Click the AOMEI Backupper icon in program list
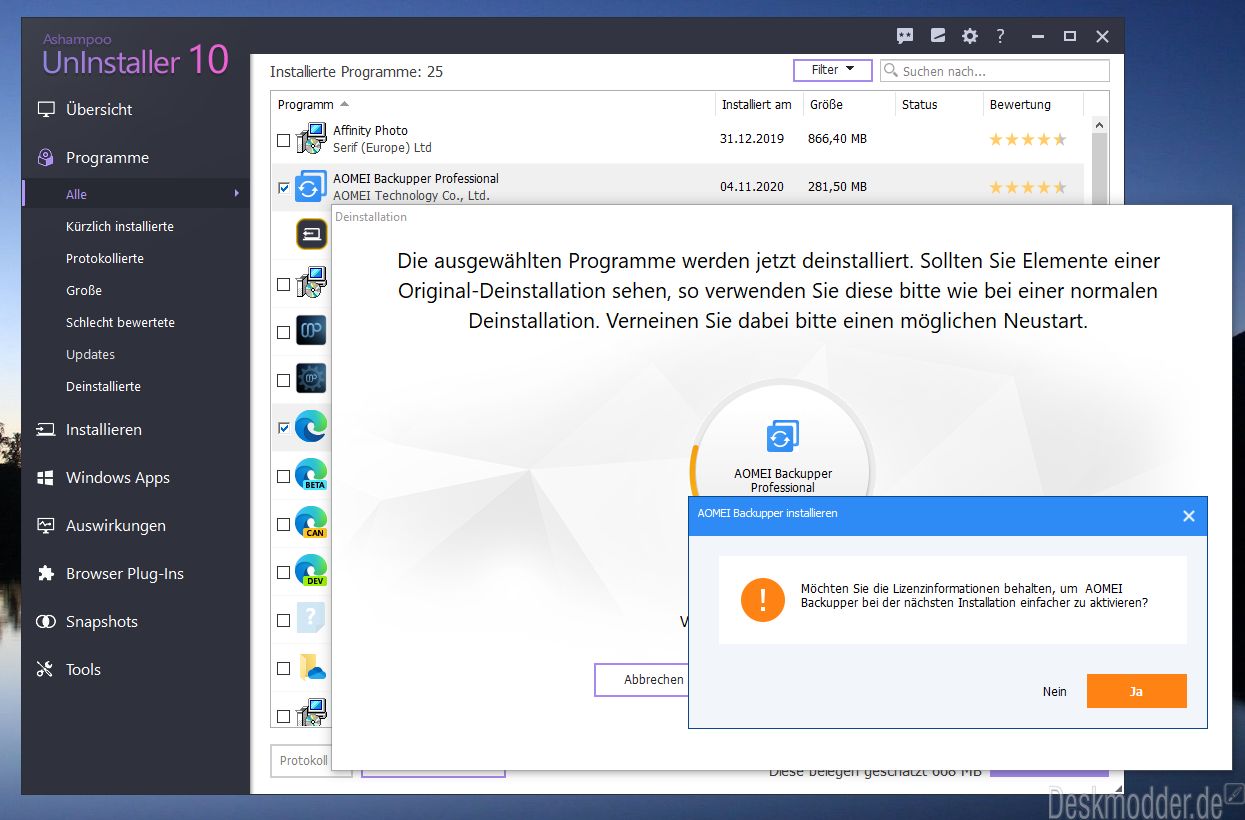Screen dimensions: 1245x820 312,187
